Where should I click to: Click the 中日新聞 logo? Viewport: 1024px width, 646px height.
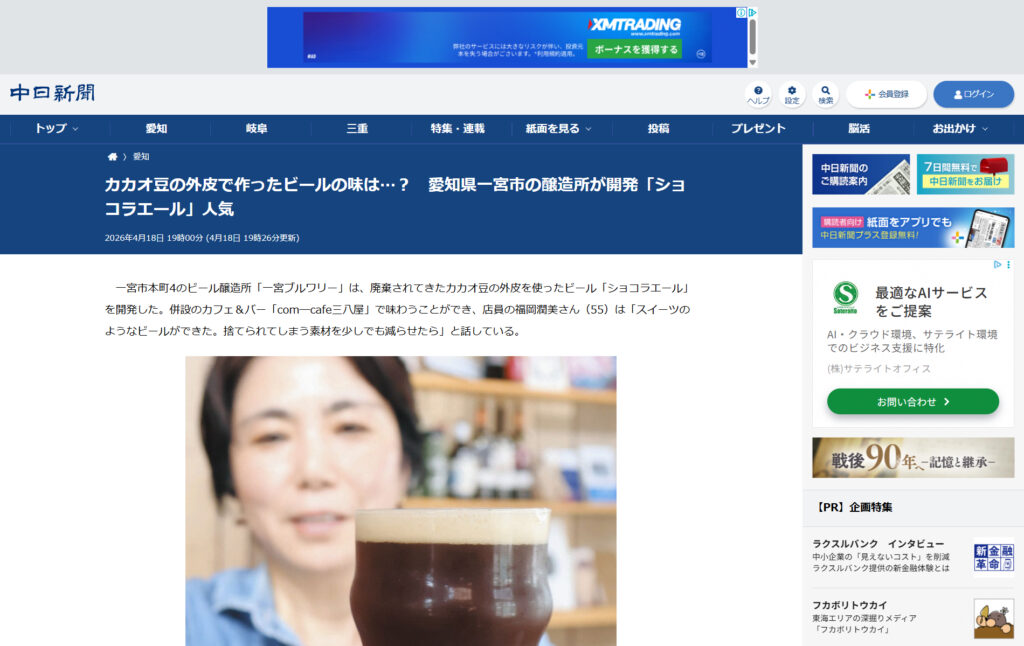[x=53, y=93]
